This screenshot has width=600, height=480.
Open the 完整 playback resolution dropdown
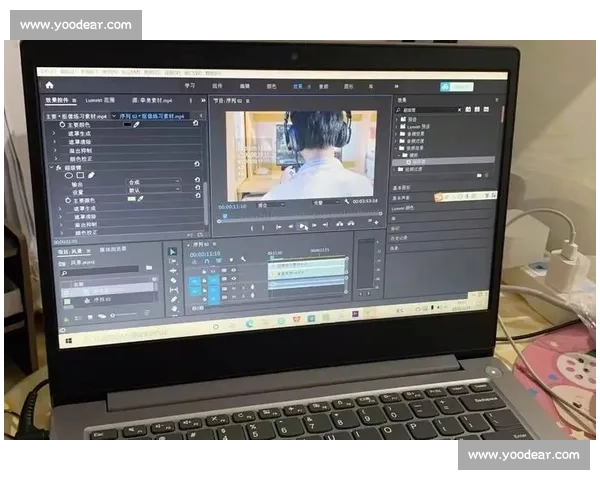point(326,202)
